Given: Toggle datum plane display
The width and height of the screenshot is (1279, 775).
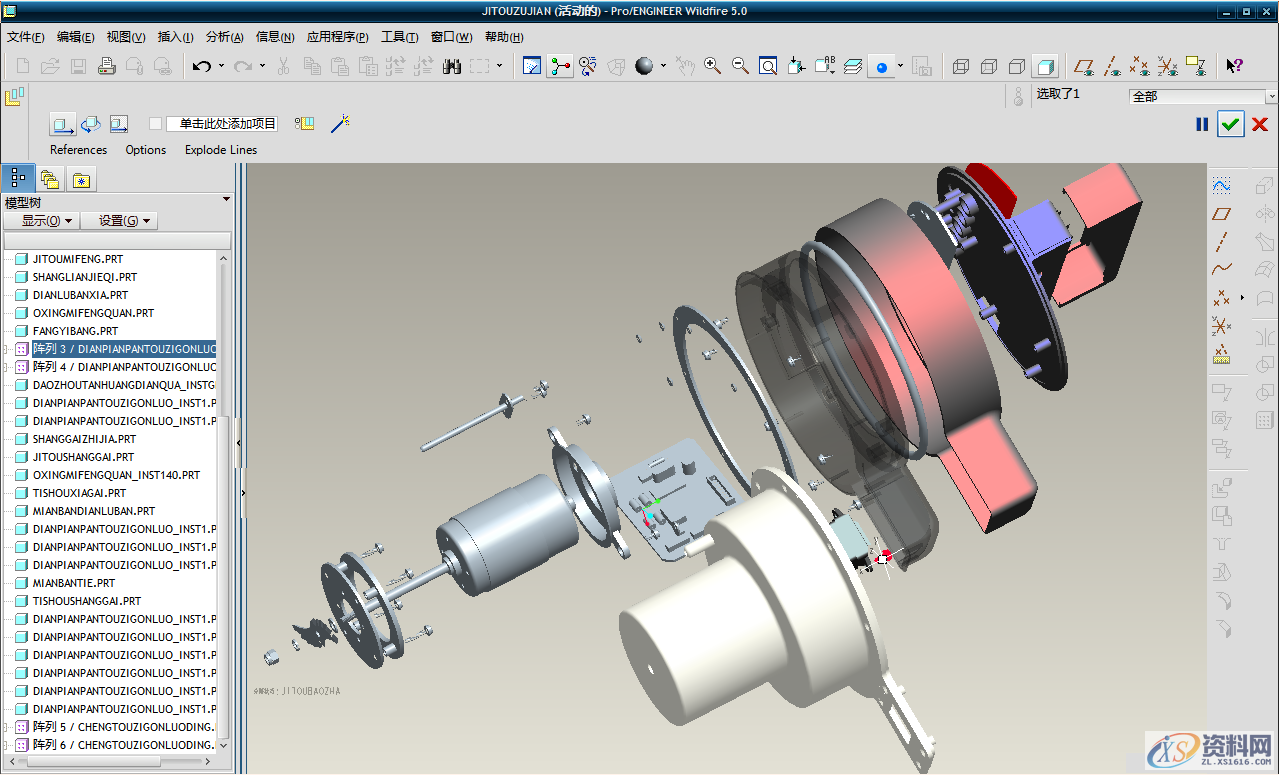Looking at the screenshot, I should coord(1083,66).
